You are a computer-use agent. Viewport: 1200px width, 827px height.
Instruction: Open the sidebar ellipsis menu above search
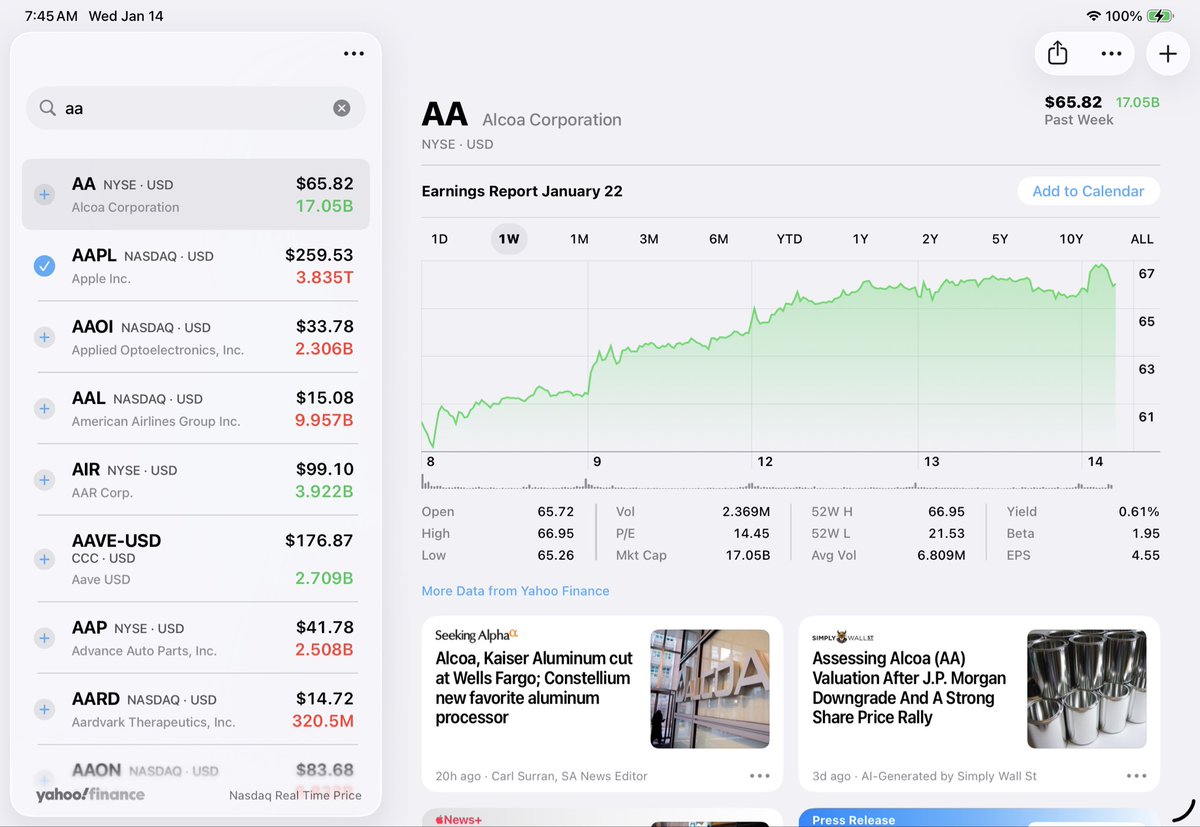(354, 54)
